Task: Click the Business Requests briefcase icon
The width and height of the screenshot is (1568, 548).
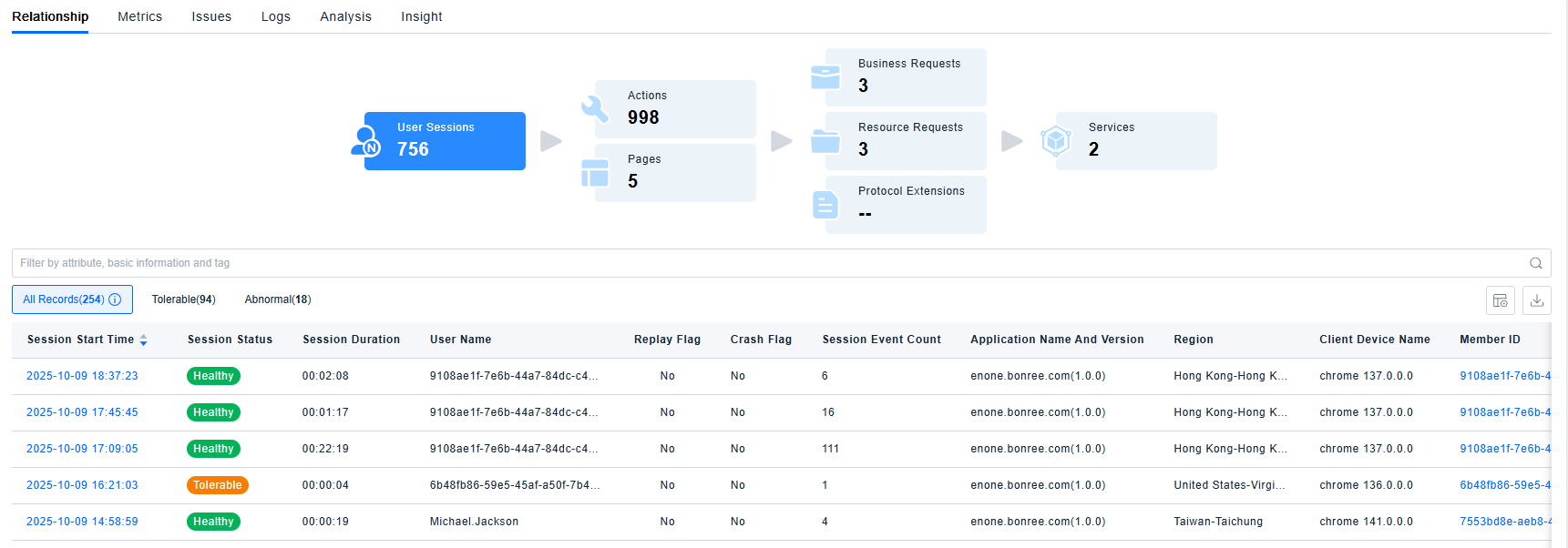Action: (825, 77)
